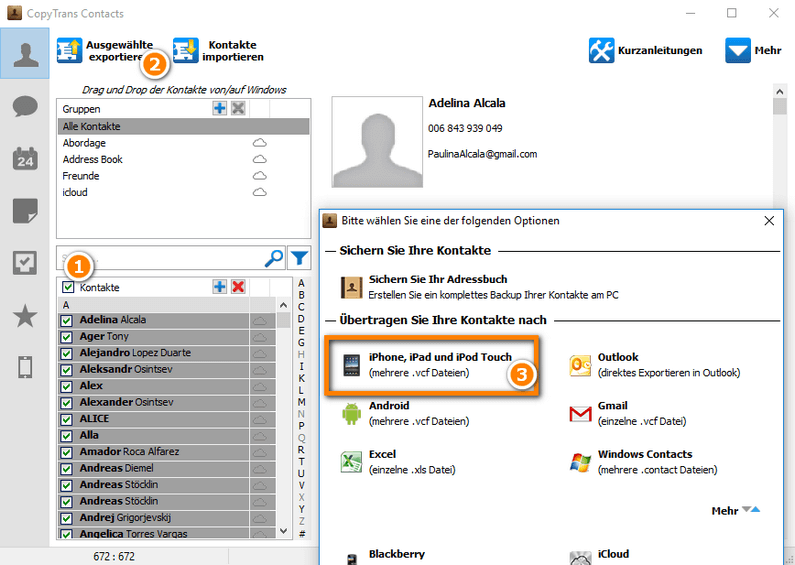Click the search magnifier icon
This screenshot has width=795, height=565.
pyautogui.click(x=274, y=258)
